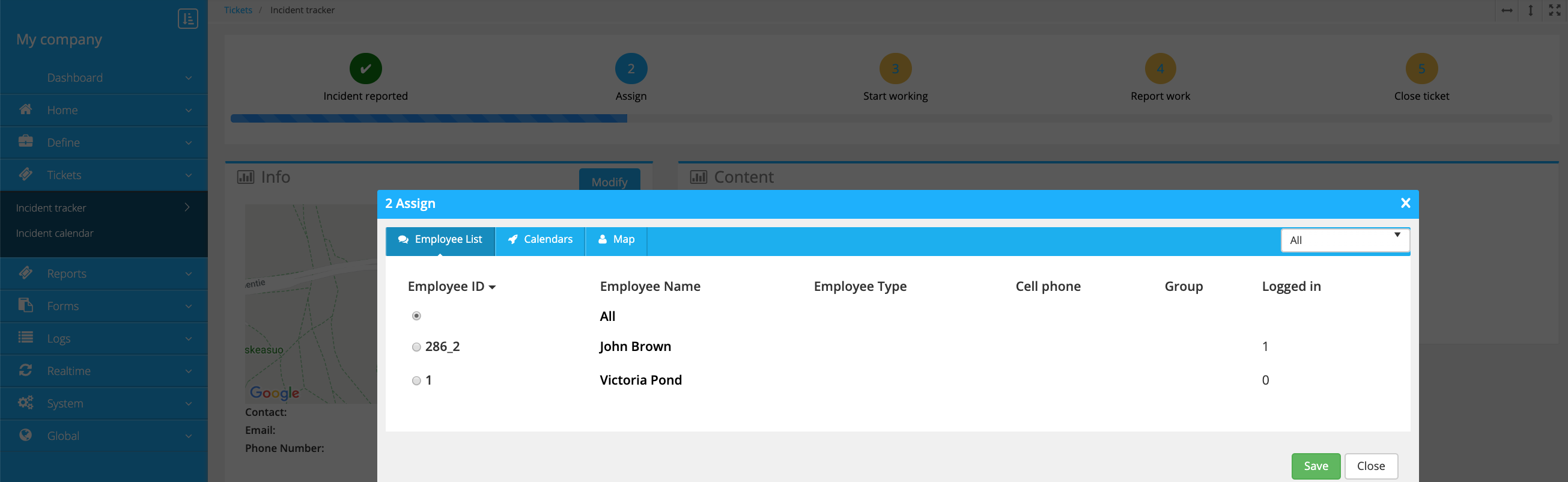
Task: Open the All filter dropdown
Action: coord(1344,240)
